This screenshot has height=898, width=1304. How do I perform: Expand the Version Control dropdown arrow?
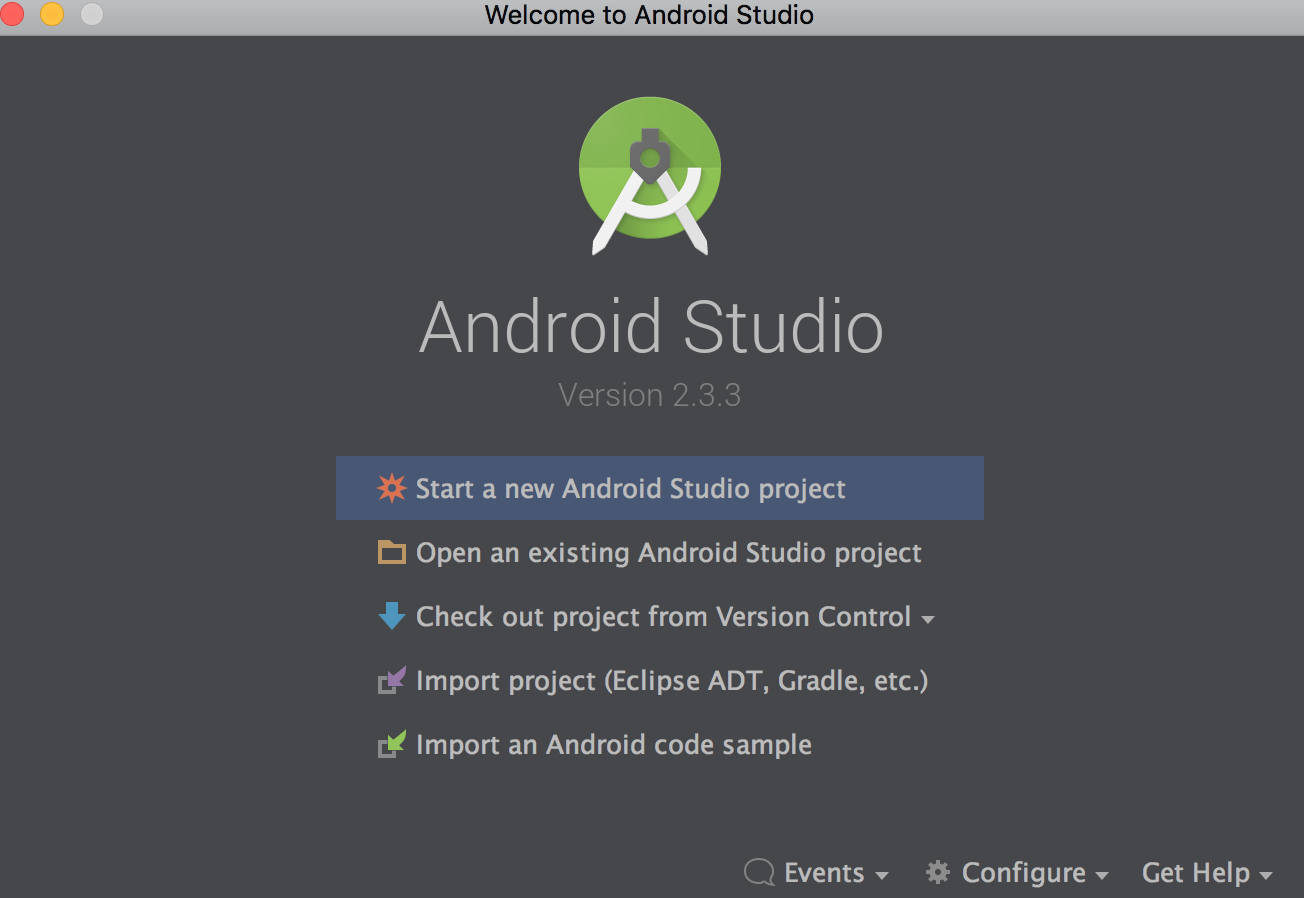pyautogui.click(x=928, y=620)
